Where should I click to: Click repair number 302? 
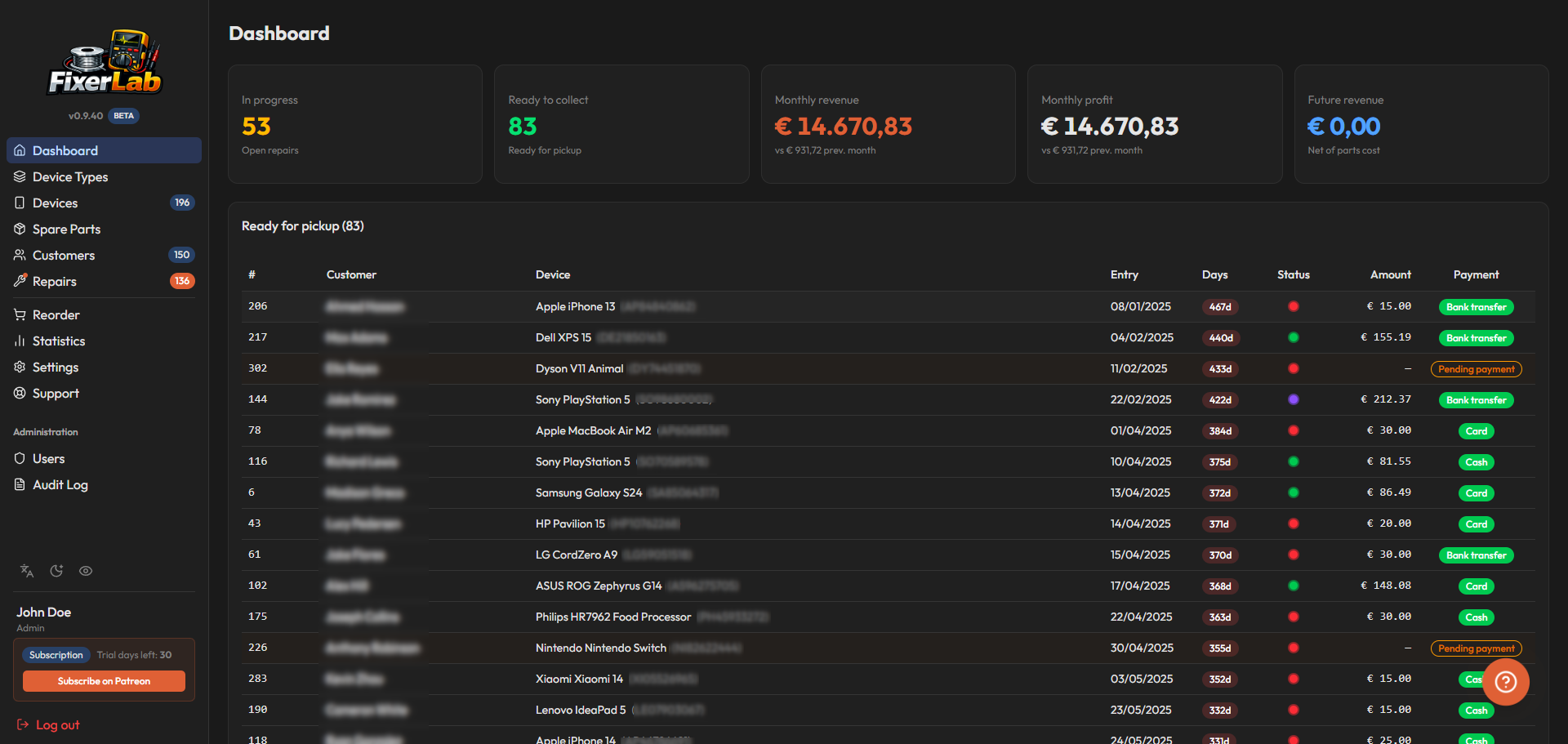tap(258, 368)
